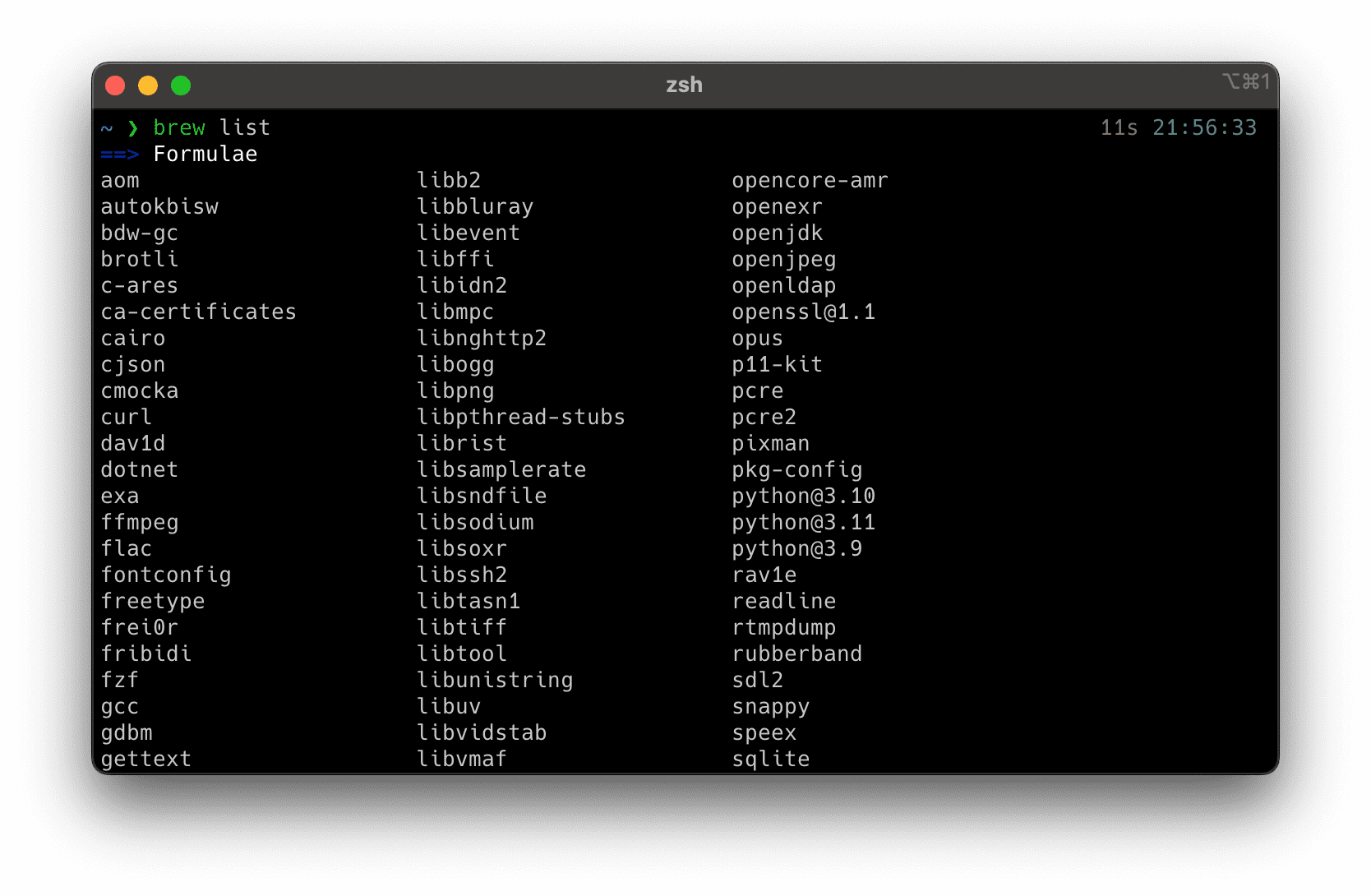Select the 'p11-kit' entry
Screen dimensions: 1371x896
point(778,365)
